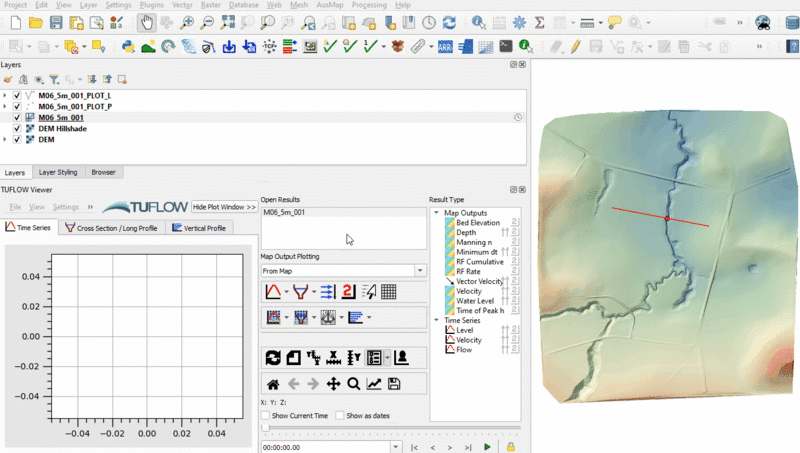This screenshot has width=800, height=453.
Task: Click the time series plot tool icon
Action: click(272, 292)
